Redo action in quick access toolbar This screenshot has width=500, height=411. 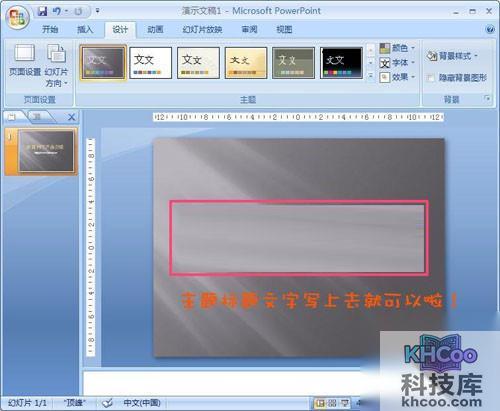[x=79, y=11]
